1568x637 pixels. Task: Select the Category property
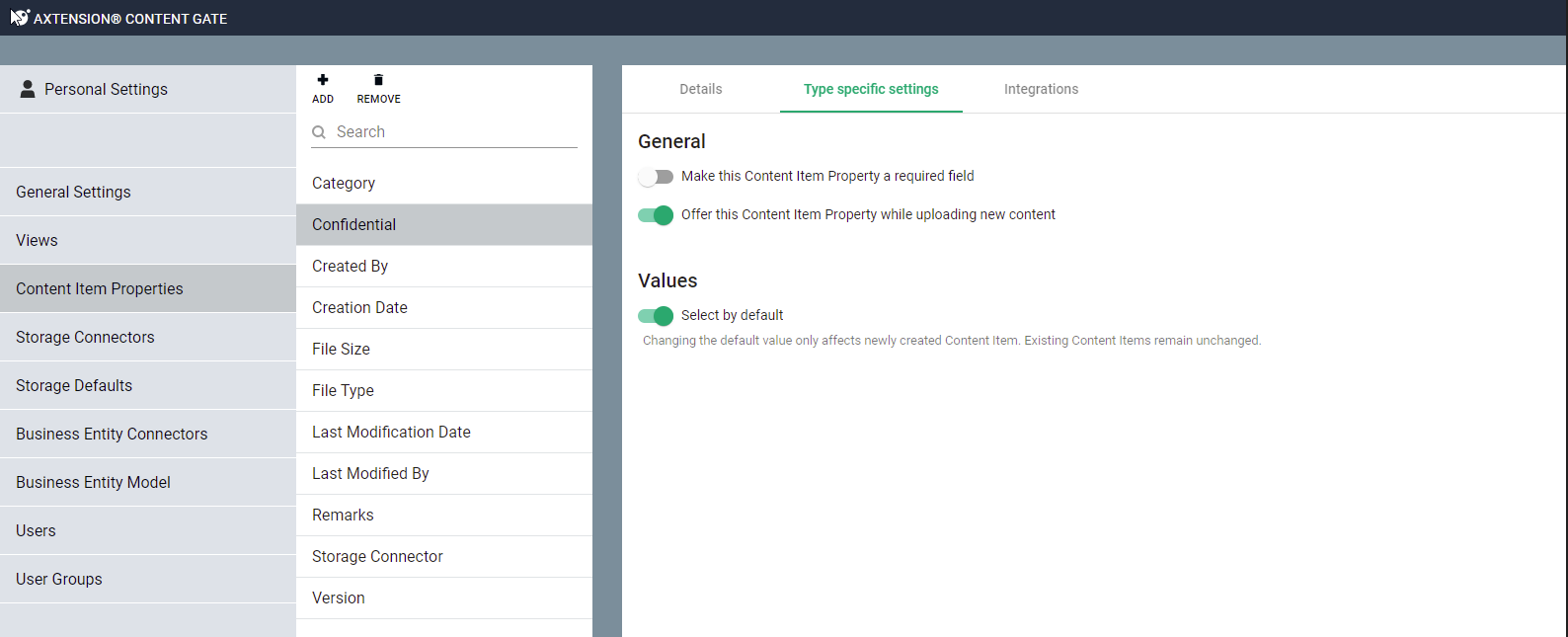tap(344, 184)
